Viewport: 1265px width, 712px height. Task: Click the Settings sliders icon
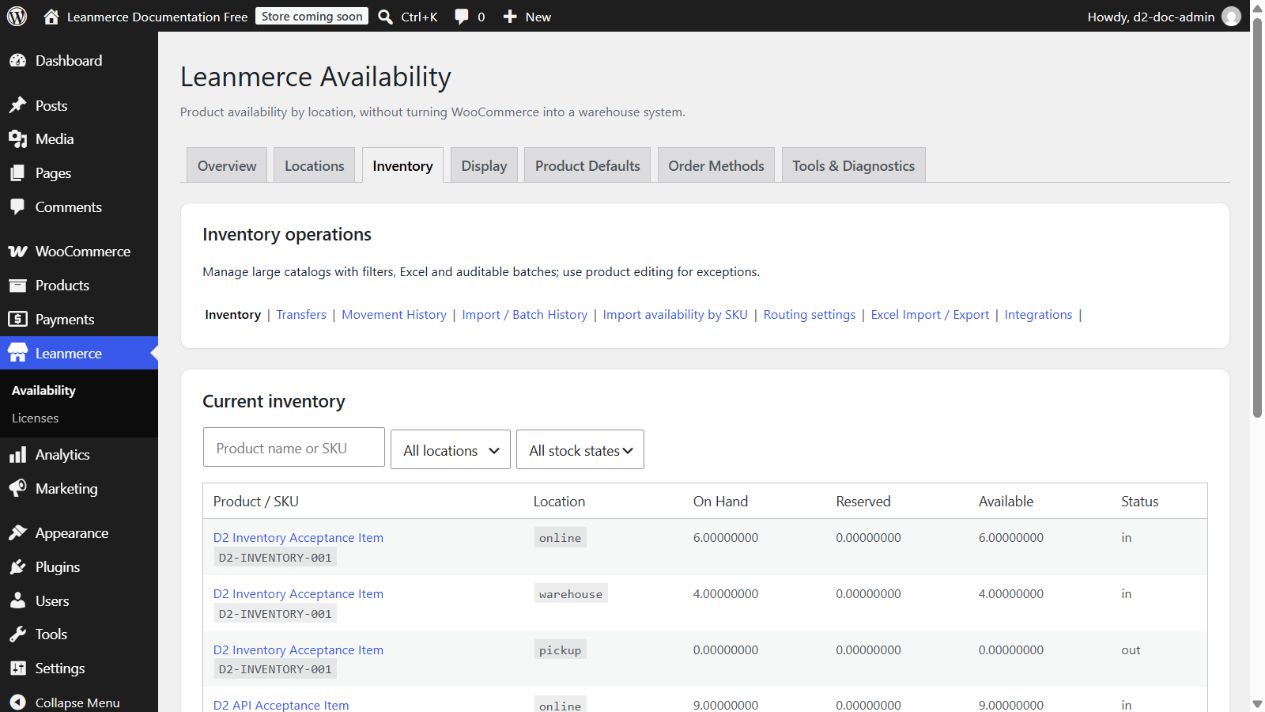17,668
